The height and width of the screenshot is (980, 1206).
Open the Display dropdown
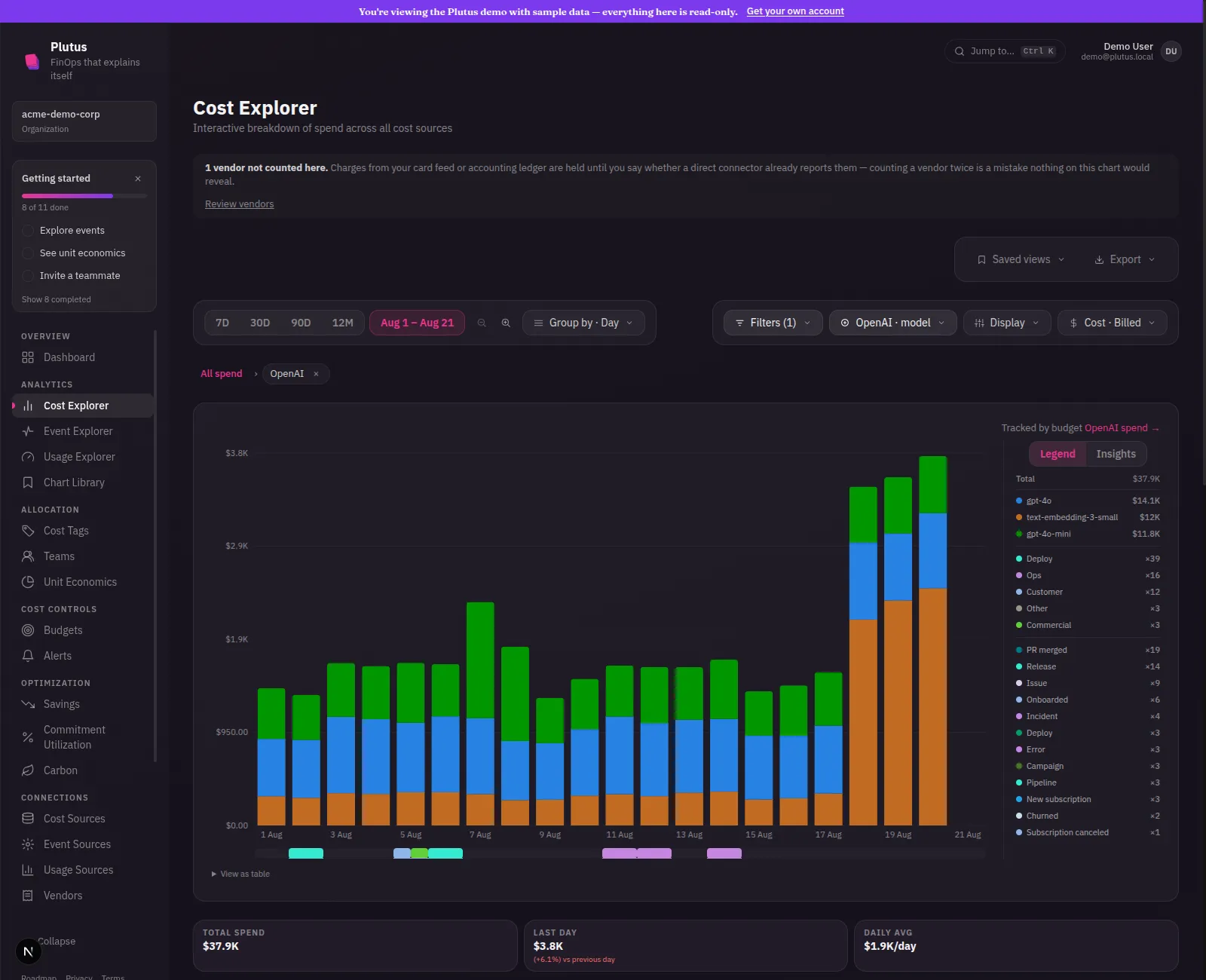[x=1007, y=323]
